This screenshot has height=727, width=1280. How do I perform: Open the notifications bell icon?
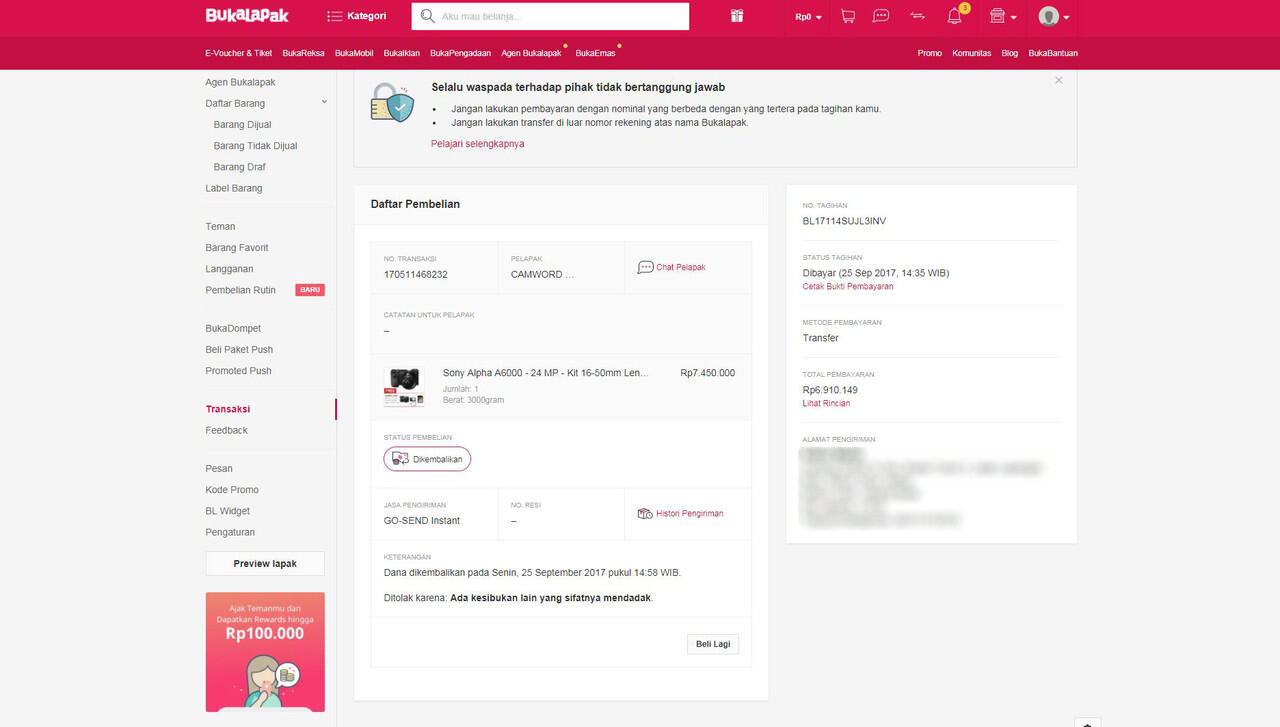click(x=954, y=16)
